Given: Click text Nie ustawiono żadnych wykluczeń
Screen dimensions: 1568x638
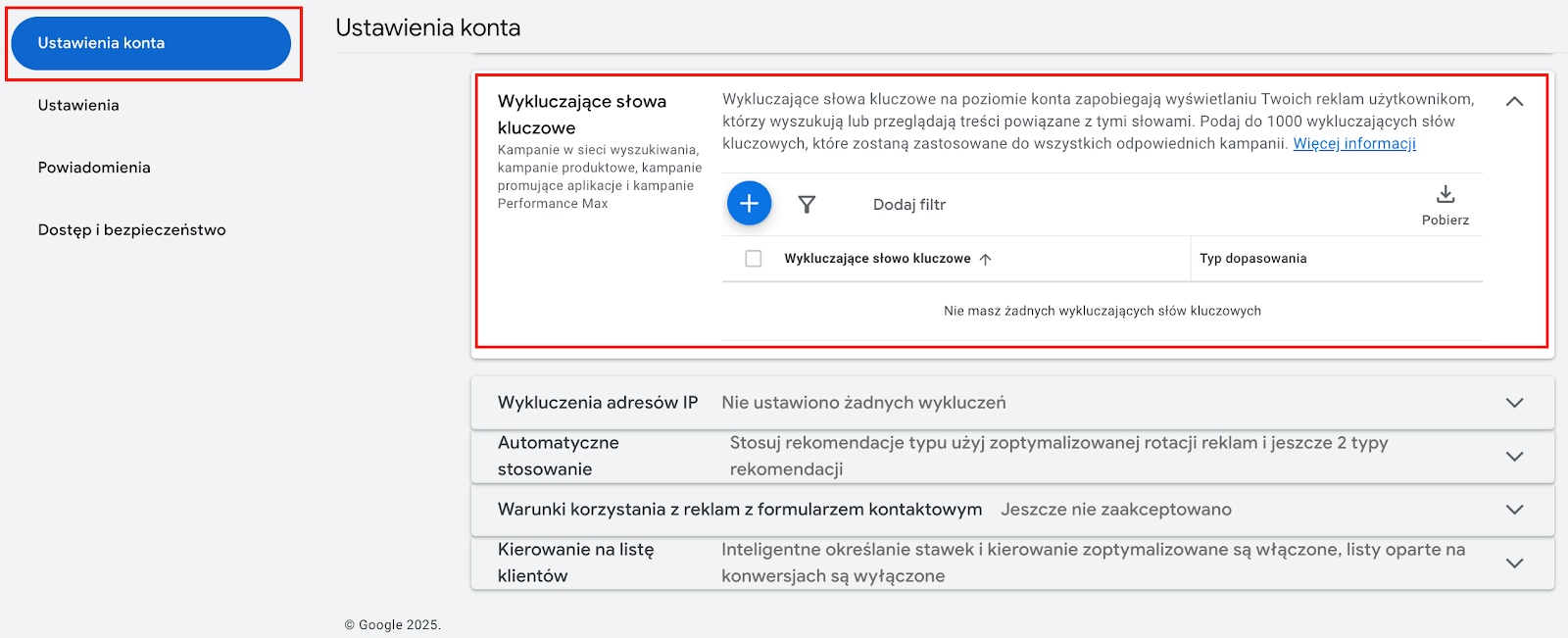Looking at the screenshot, I should click(863, 403).
